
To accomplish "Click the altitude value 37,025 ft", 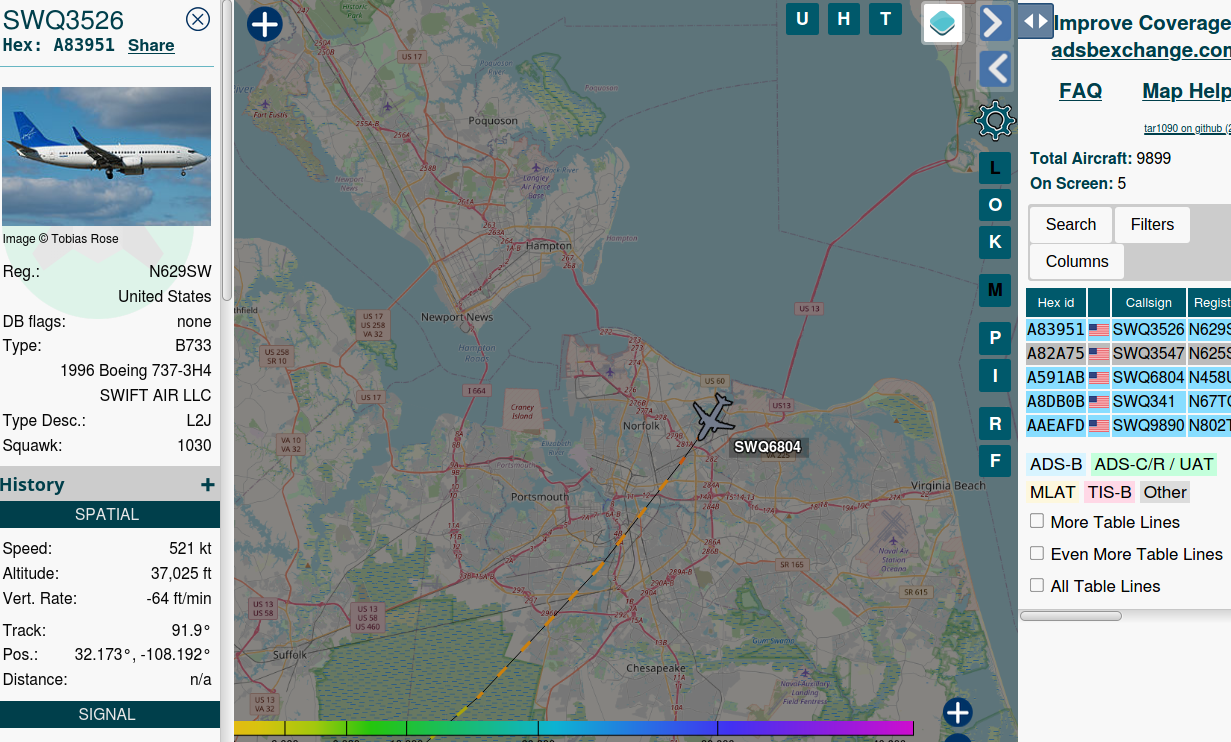I will pos(181,574).
